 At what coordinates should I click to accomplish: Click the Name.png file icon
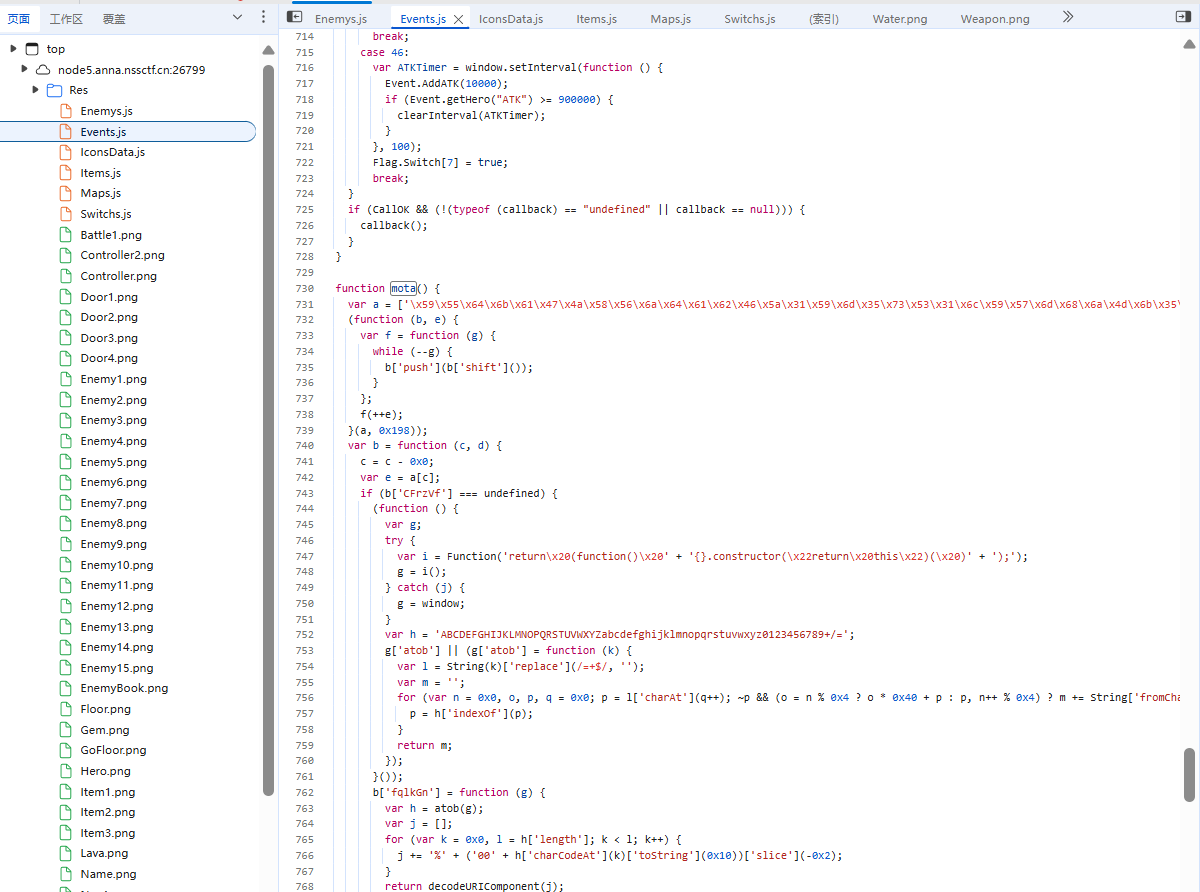coord(66,874)
